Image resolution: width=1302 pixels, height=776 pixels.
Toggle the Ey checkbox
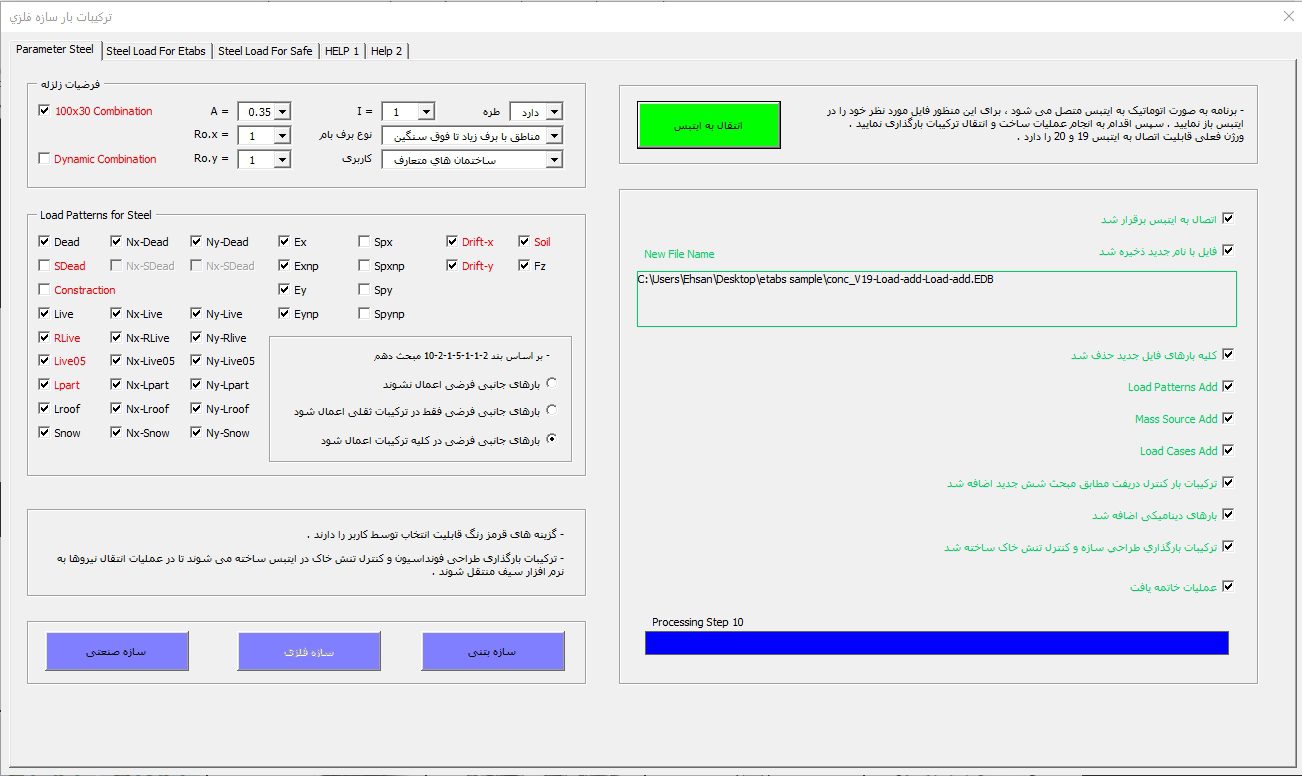[x=285, y=290]
